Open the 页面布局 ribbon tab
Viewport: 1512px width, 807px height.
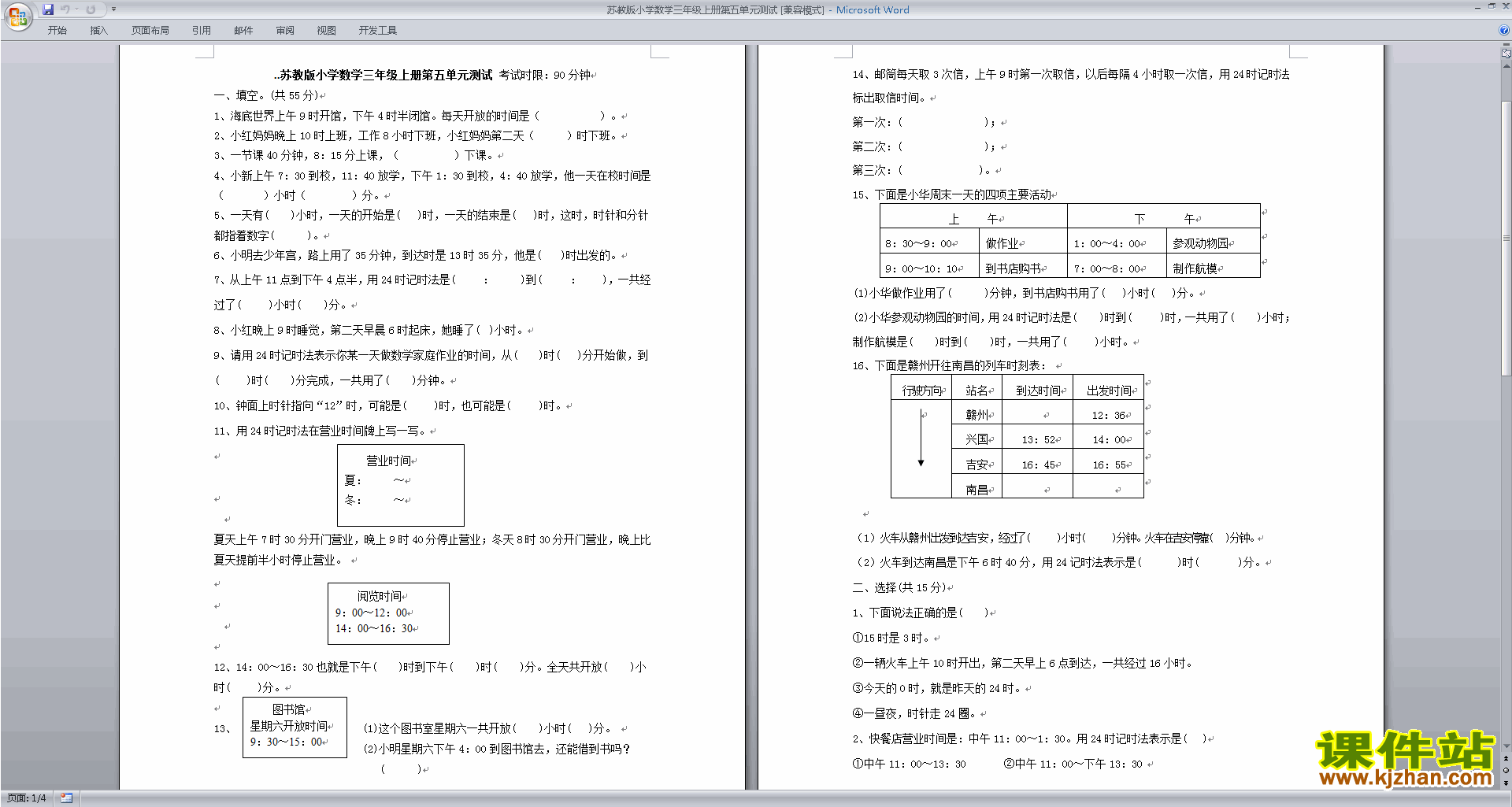point(150,31)
